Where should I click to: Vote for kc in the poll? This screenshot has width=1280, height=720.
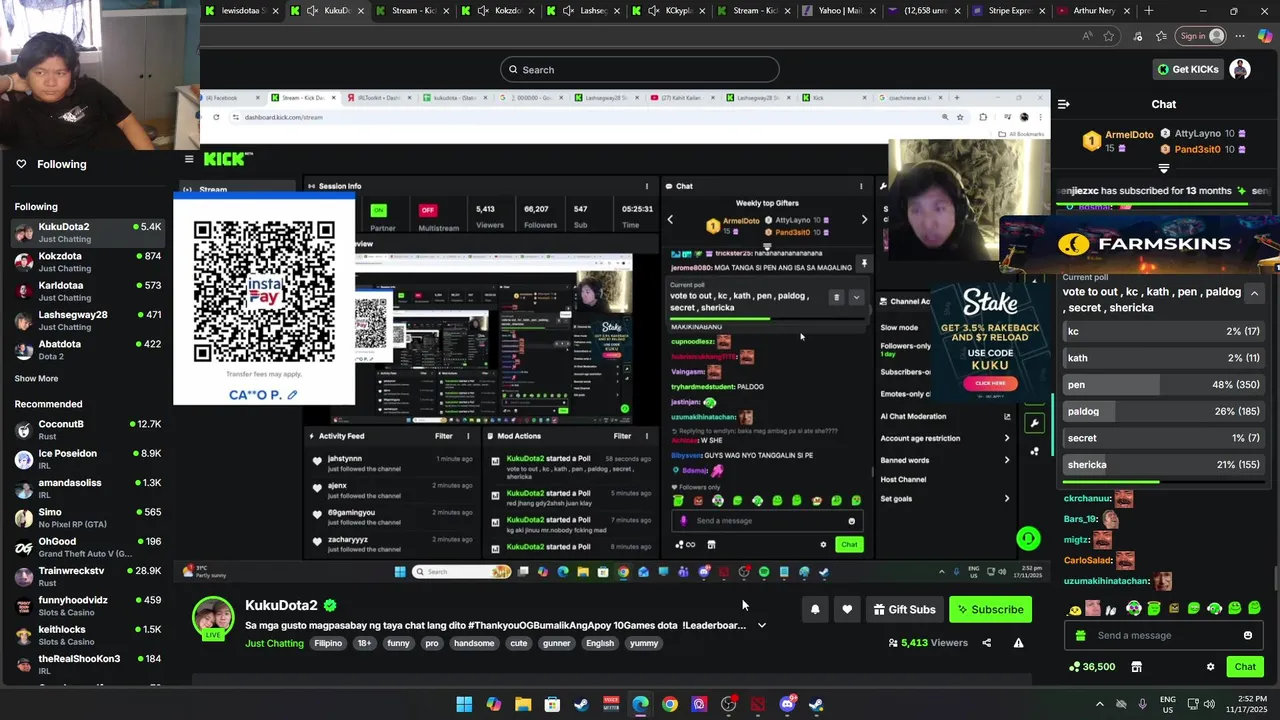[x=1164, y=331]
